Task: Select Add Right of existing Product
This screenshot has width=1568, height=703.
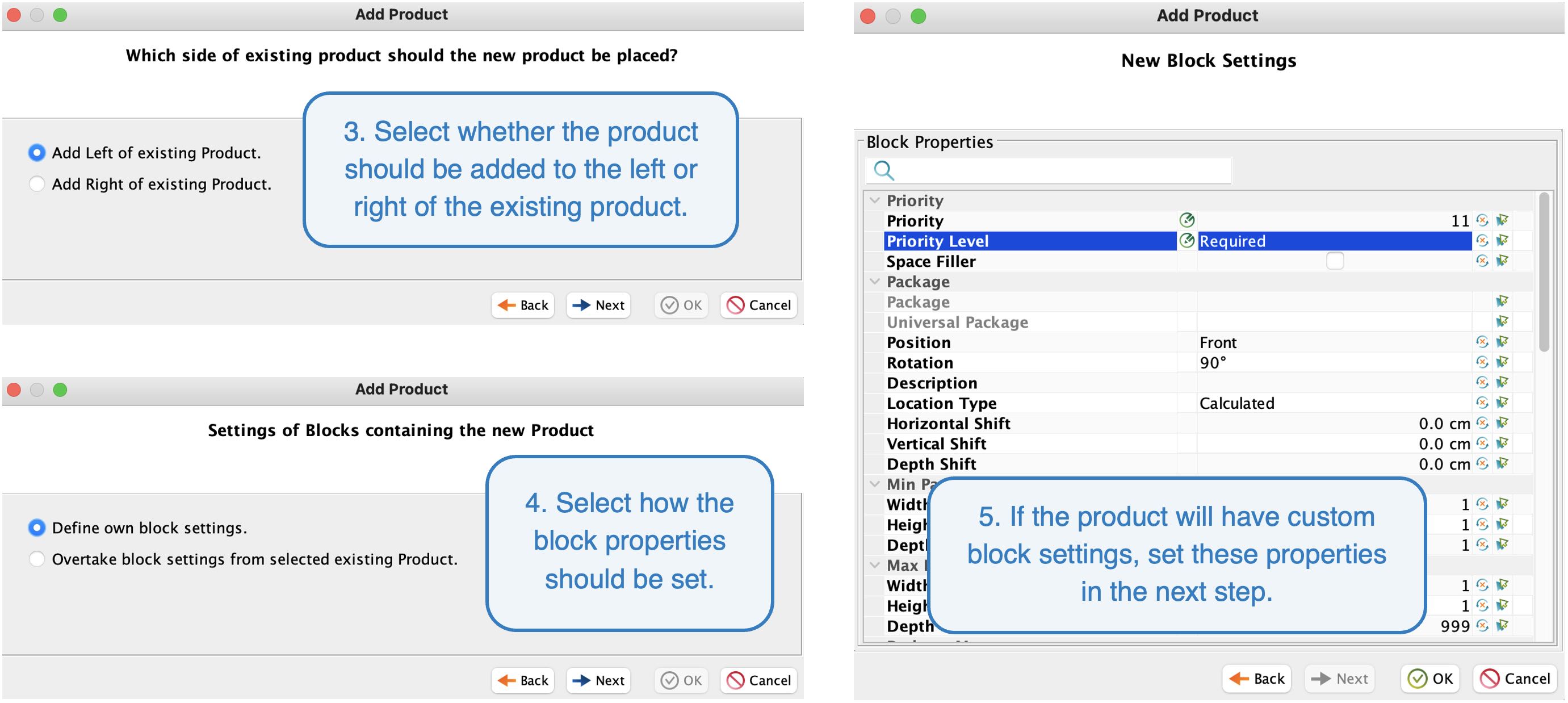Action: (x=37, y=184)
